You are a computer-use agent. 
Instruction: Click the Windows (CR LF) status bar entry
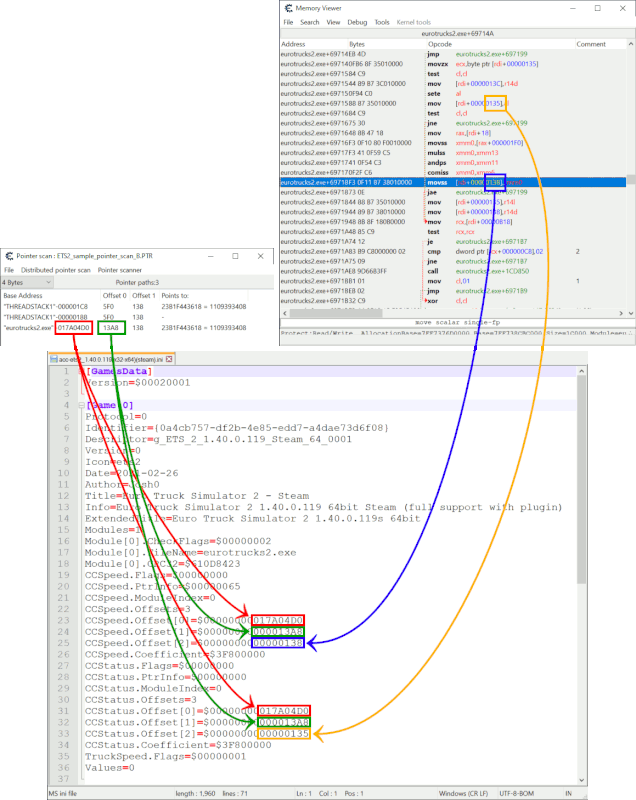(x=463, y=793)
